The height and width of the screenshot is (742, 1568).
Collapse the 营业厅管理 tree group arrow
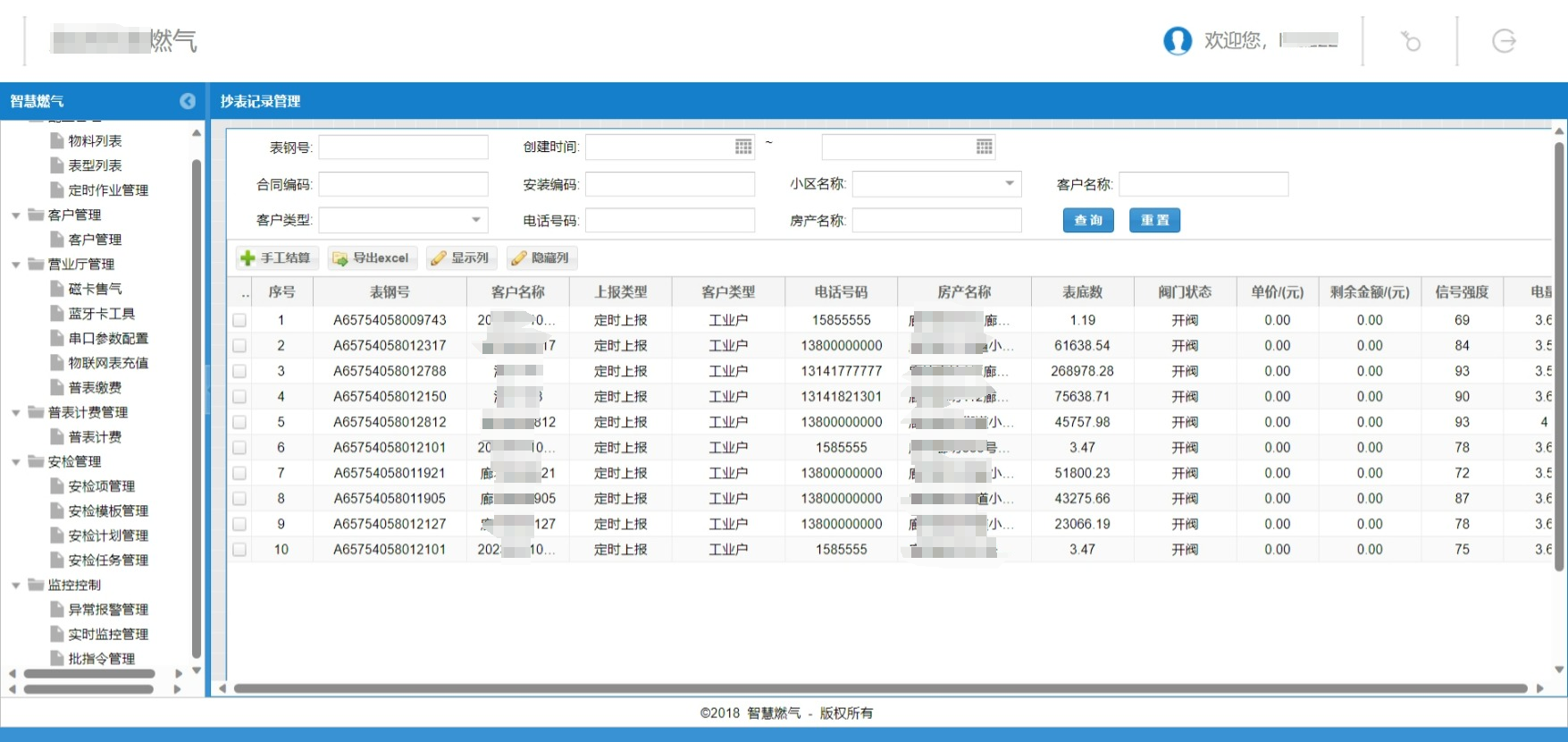tap(16, 265)
